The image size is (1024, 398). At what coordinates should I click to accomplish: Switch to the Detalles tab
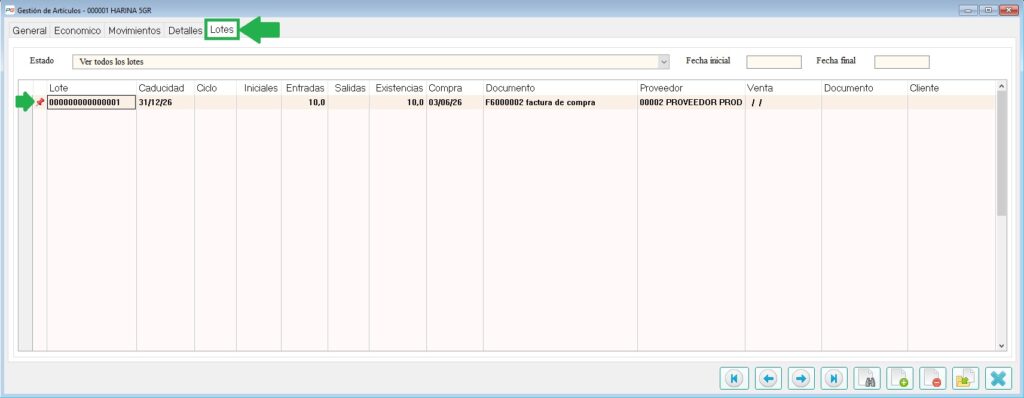coord(185,31)
